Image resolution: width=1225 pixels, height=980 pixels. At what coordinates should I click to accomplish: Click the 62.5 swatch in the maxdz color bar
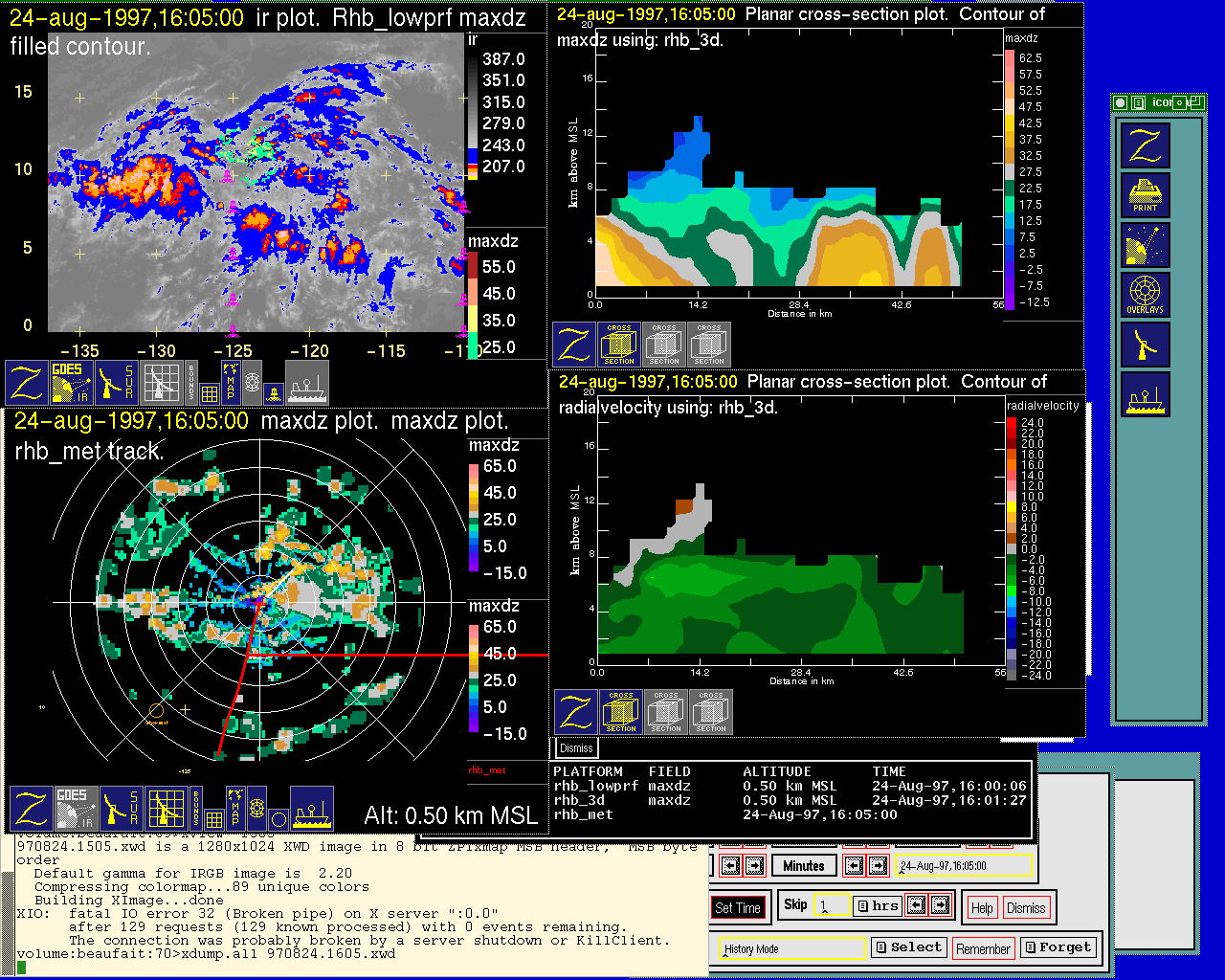(1010, 57)
